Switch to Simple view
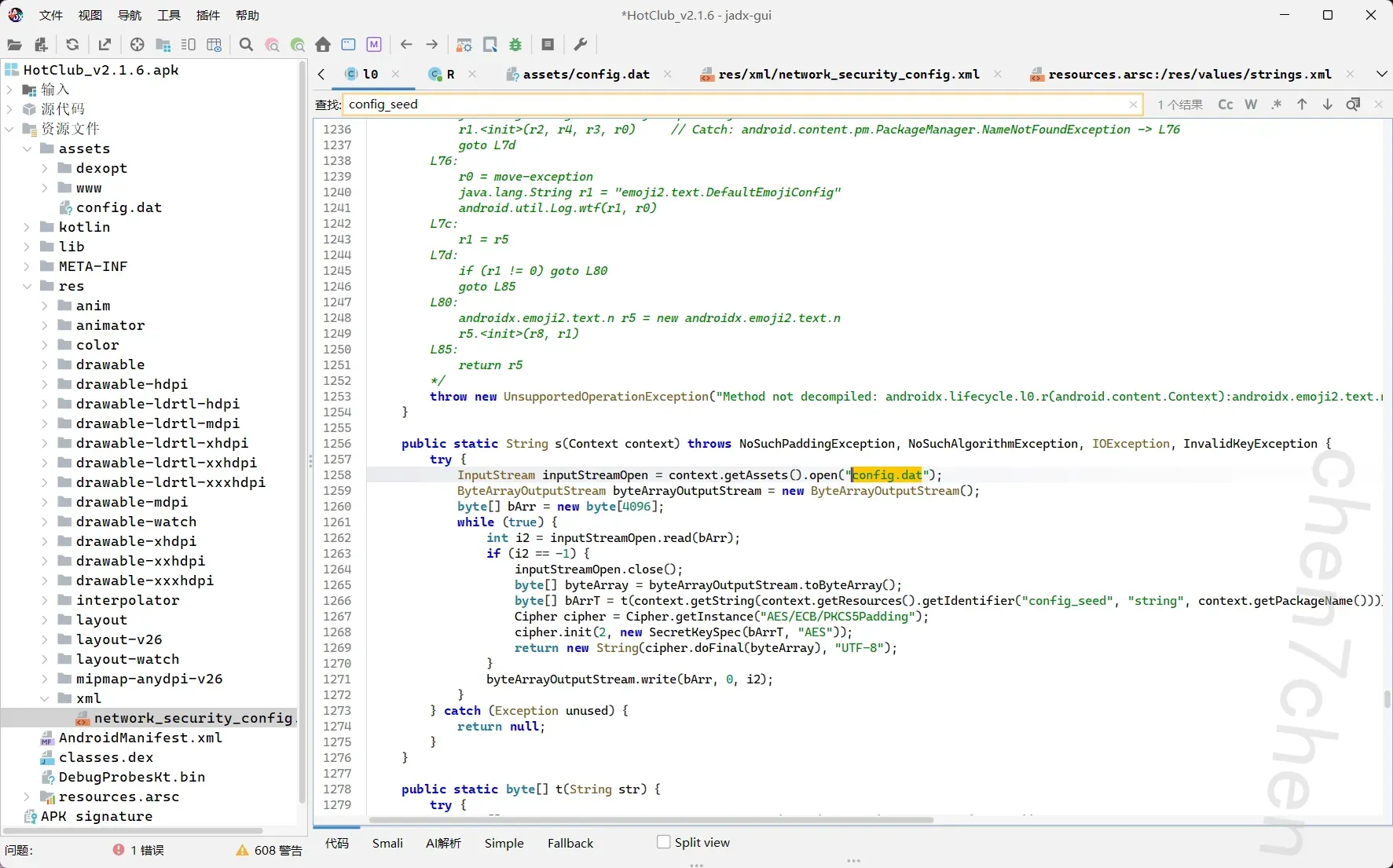This screenshot has width=1393, height=868. 504,843
